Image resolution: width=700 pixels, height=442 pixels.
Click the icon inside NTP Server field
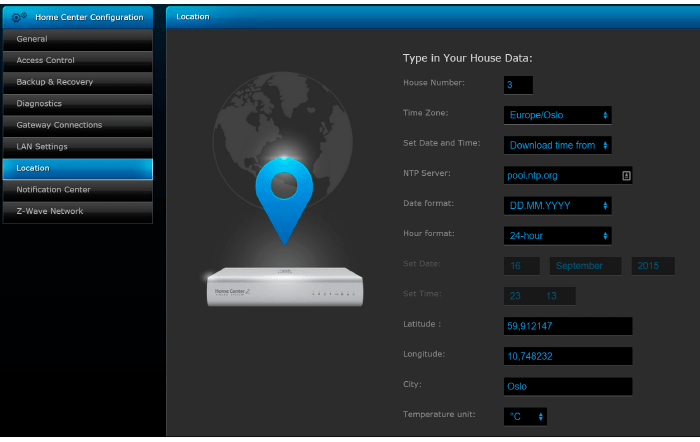(625, 175)
